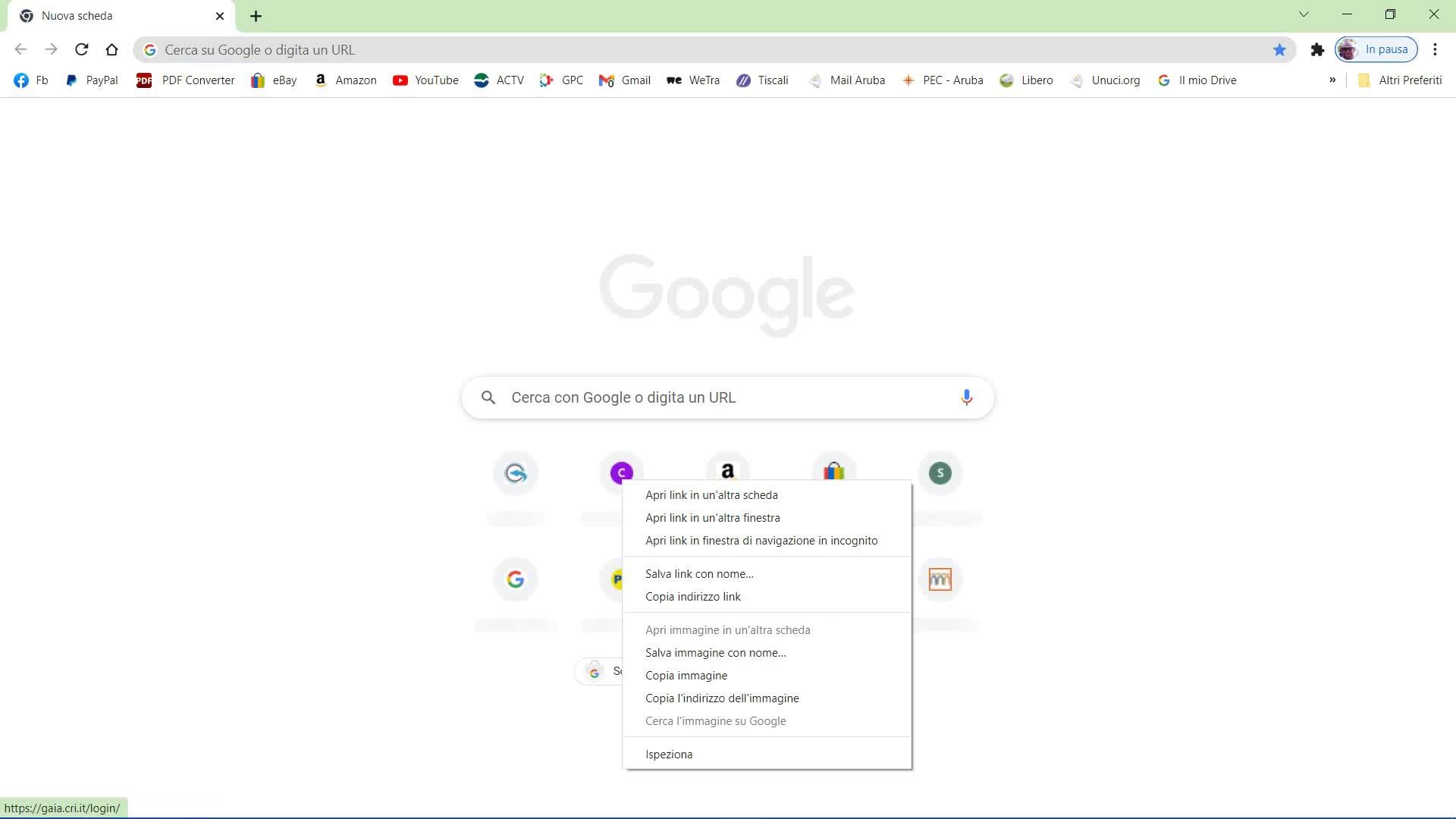Open the first shortcut tile with blue swirl icon
The width and height of the screenshot is (1456, 819).
tap(516, 473)
